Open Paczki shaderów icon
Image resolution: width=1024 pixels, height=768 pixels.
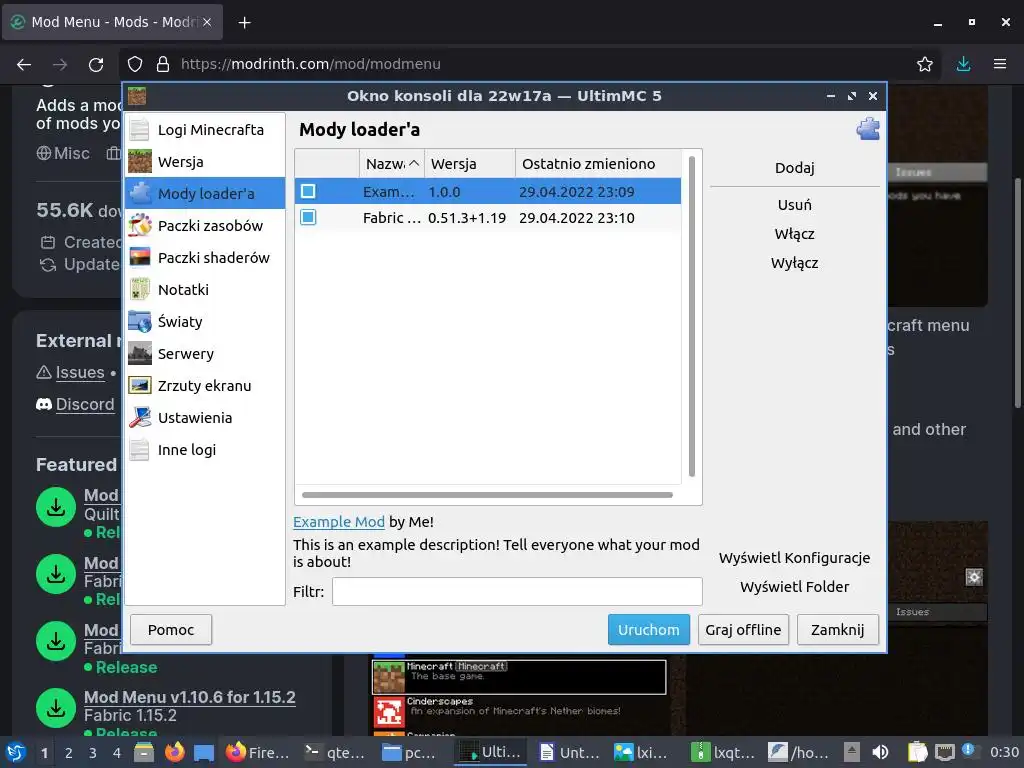139,257
